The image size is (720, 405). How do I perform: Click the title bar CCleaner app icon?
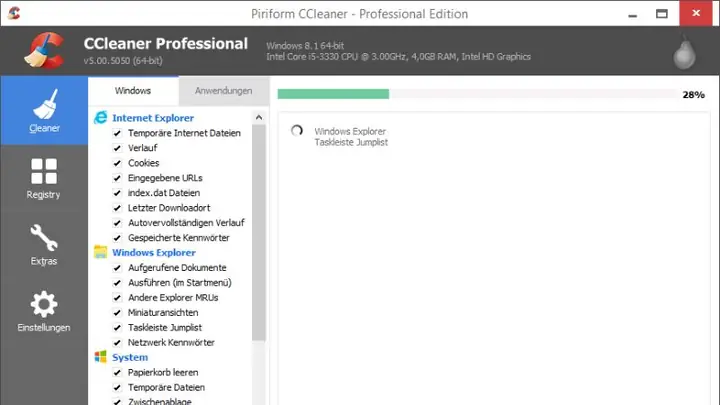click(14, 13)
